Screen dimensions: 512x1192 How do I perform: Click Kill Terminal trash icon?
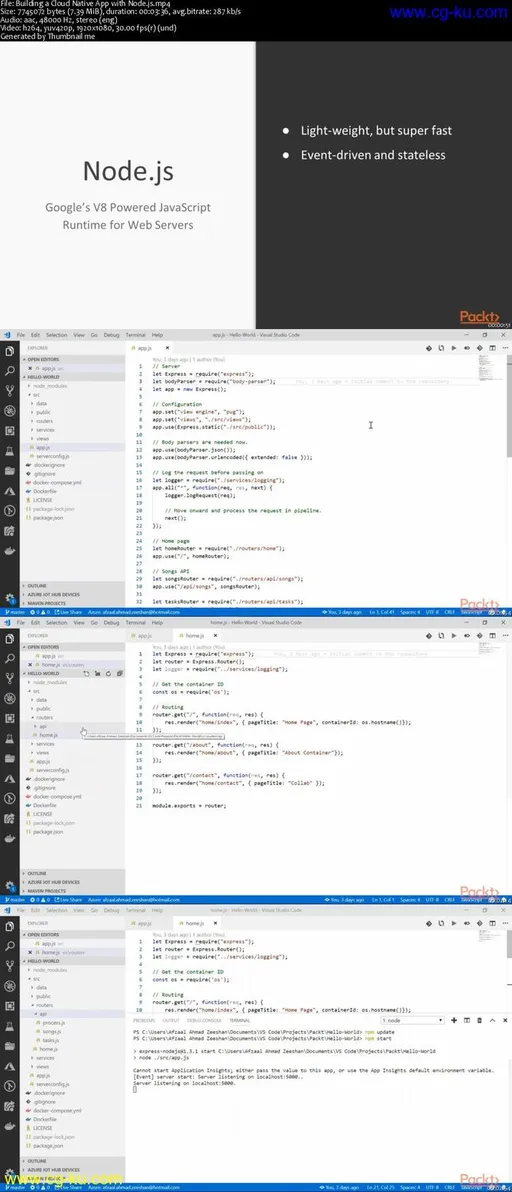(479, 1019)
